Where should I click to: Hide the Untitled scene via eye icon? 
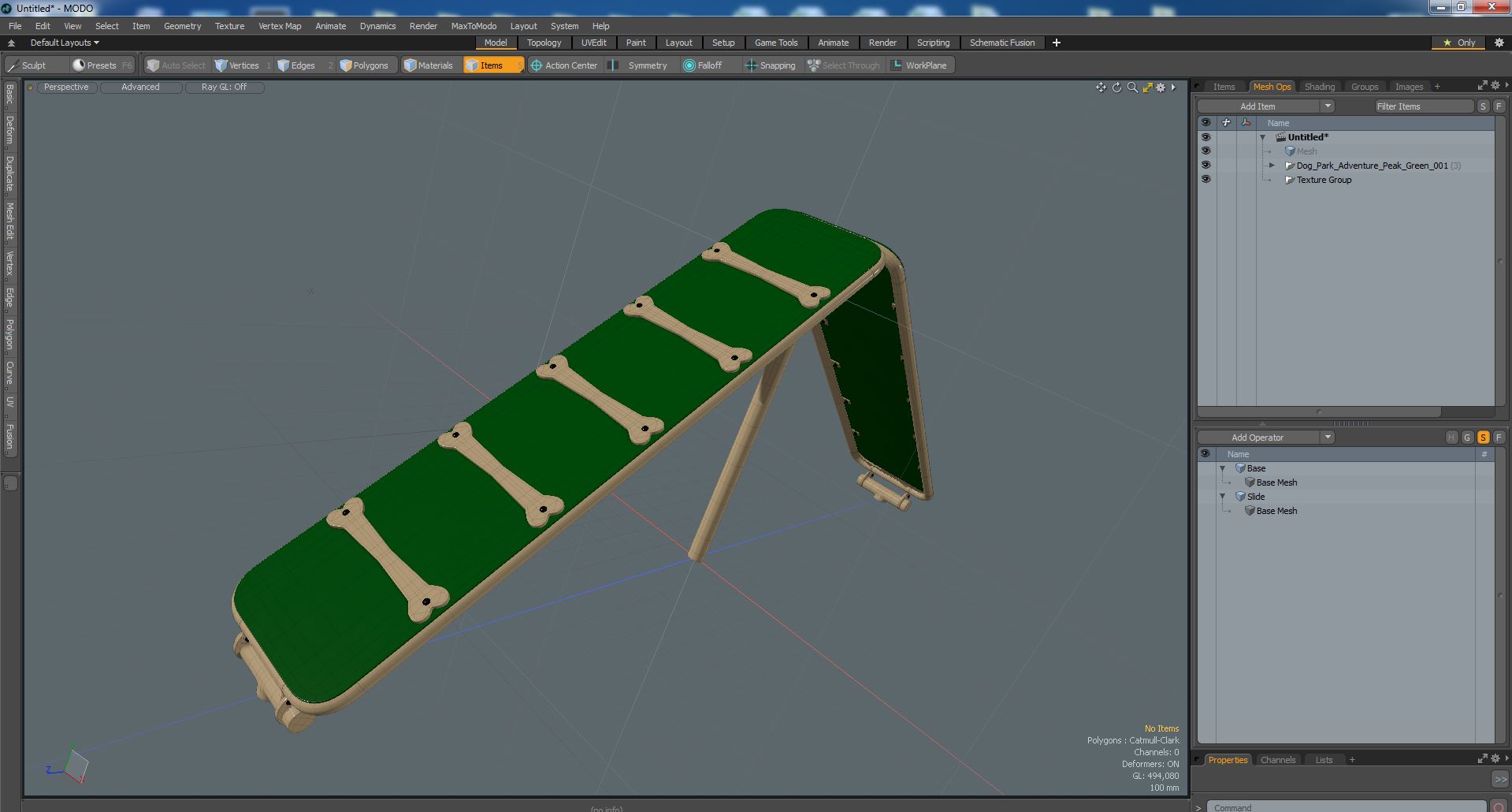[x=1206, y=137]
